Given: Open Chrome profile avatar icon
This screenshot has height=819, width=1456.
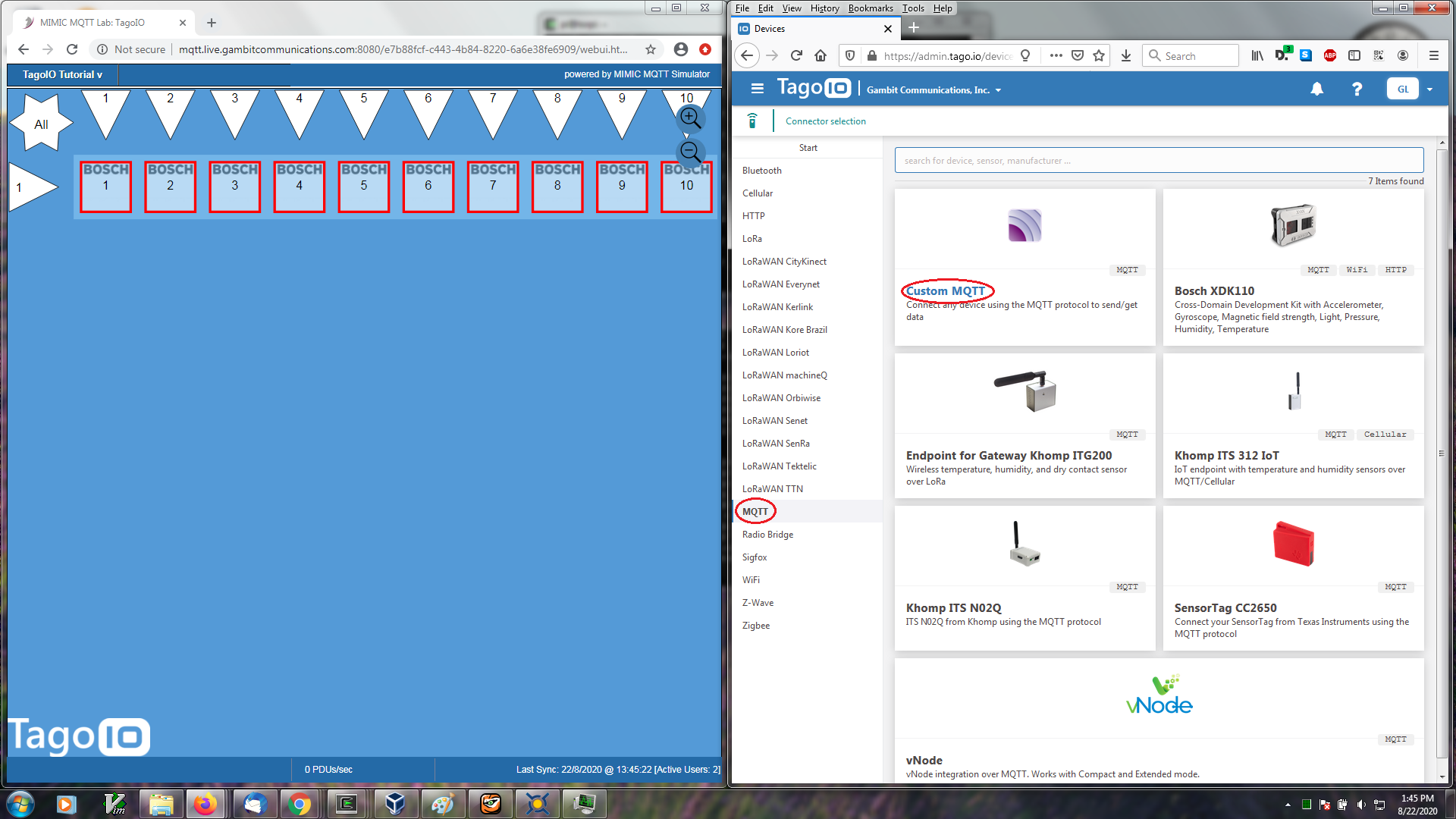Looking at the screenshot, I should [681, 49].
